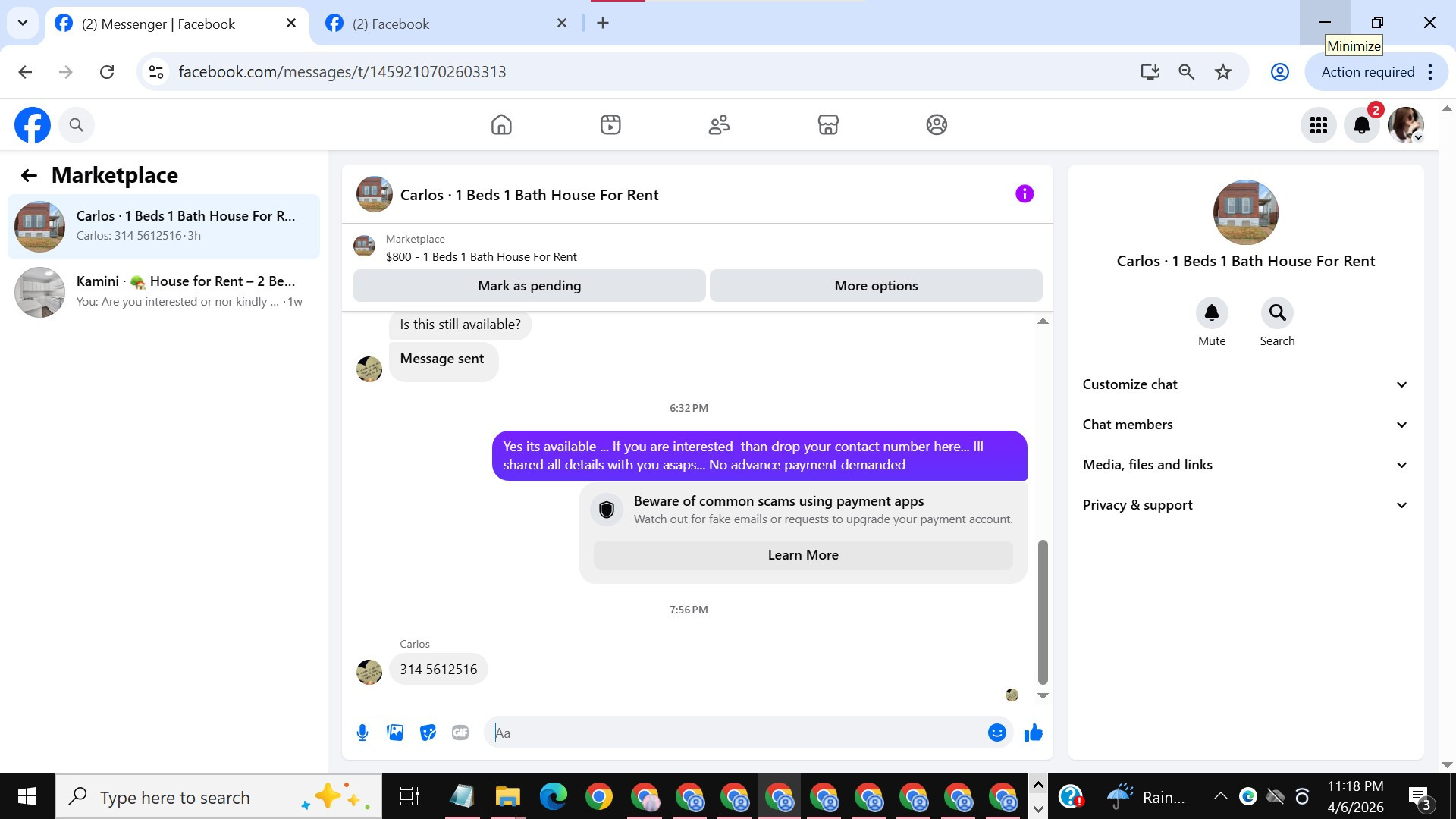Reload the page in Chrome
Image resolution: width=1456 pixels, height=819 pixels.
(x=107, y=72)
